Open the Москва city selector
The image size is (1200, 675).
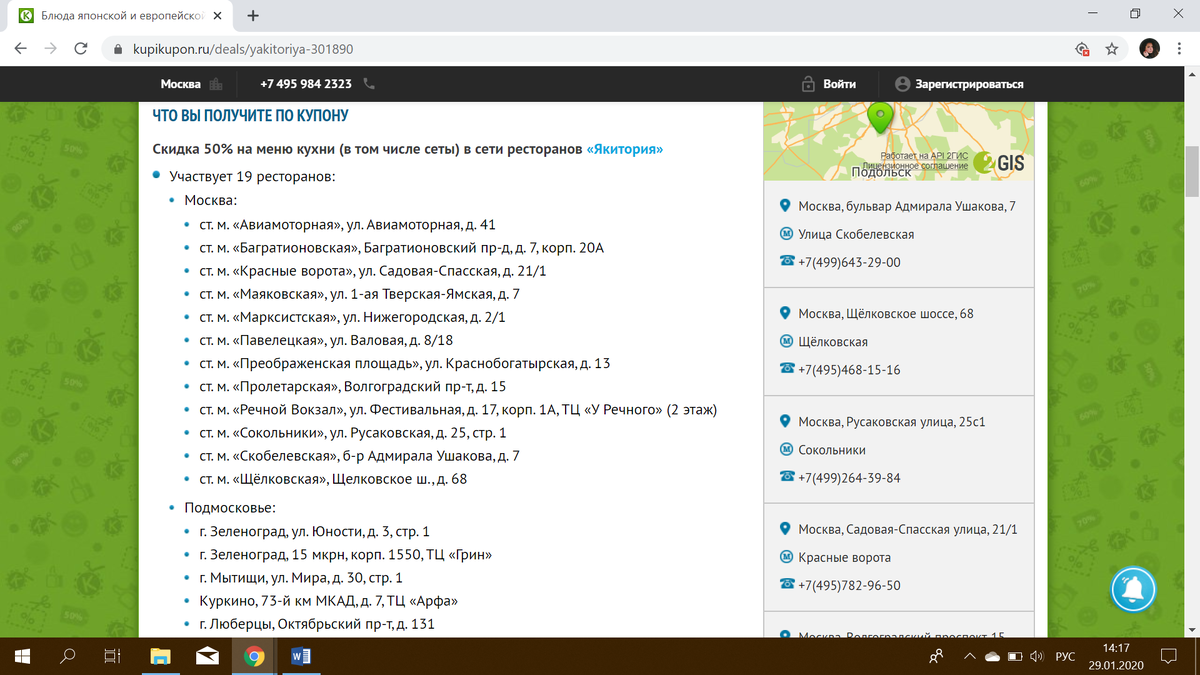[190, 84]
